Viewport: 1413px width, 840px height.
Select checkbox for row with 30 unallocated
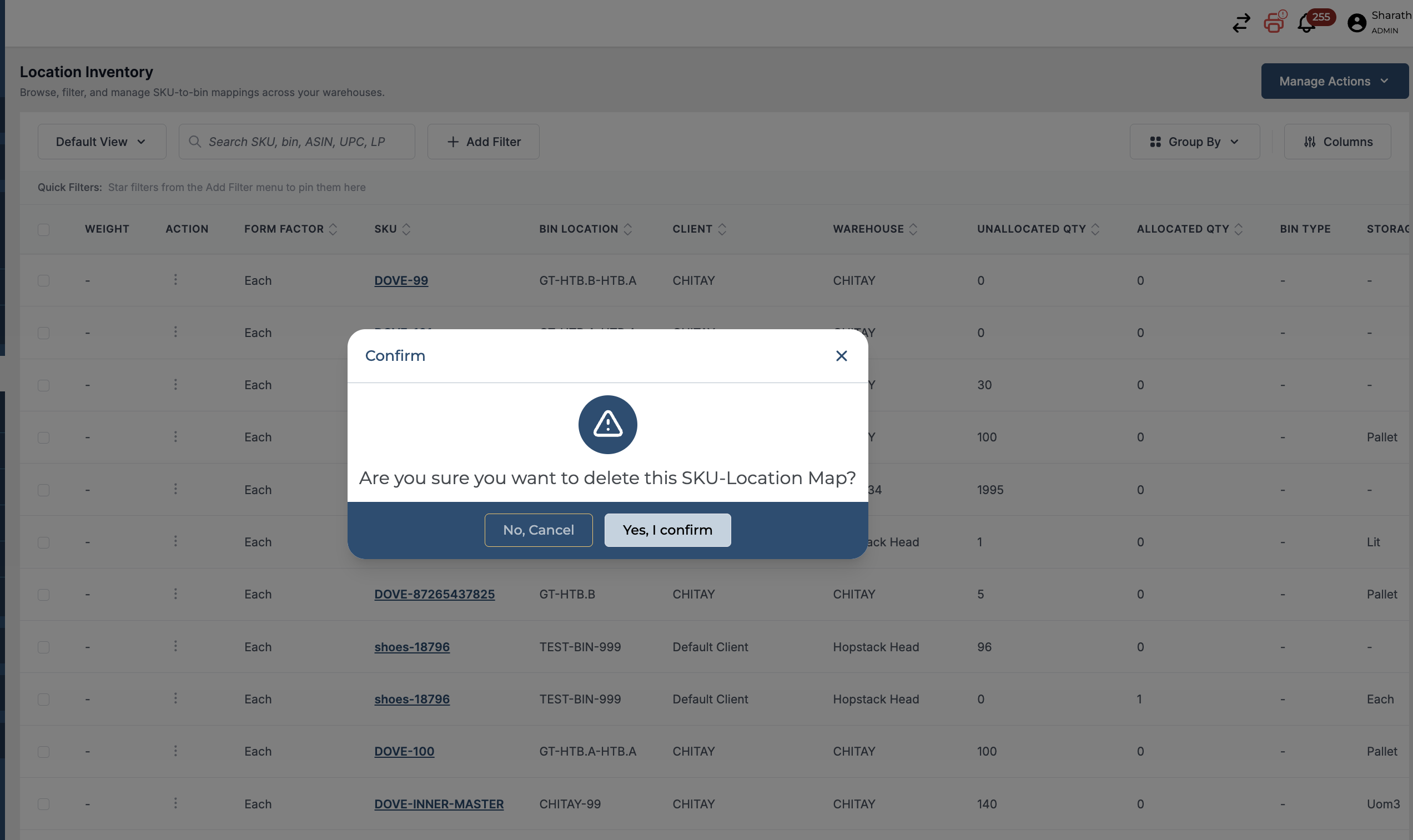(x=43, y=385)
